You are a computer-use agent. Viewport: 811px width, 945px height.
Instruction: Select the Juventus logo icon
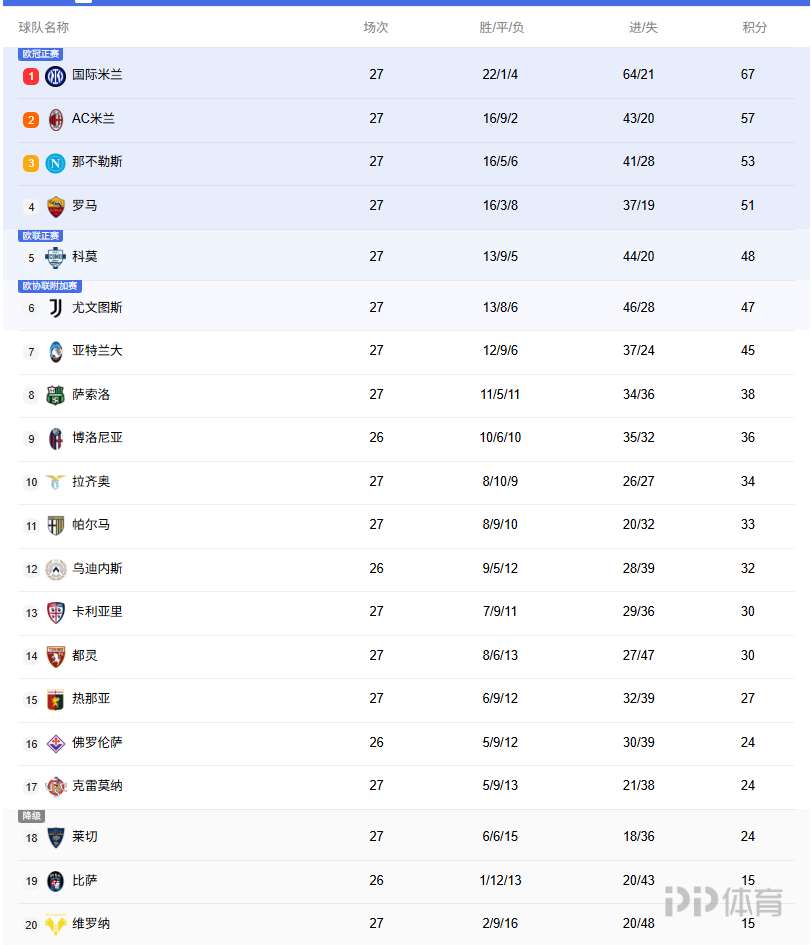56,308
